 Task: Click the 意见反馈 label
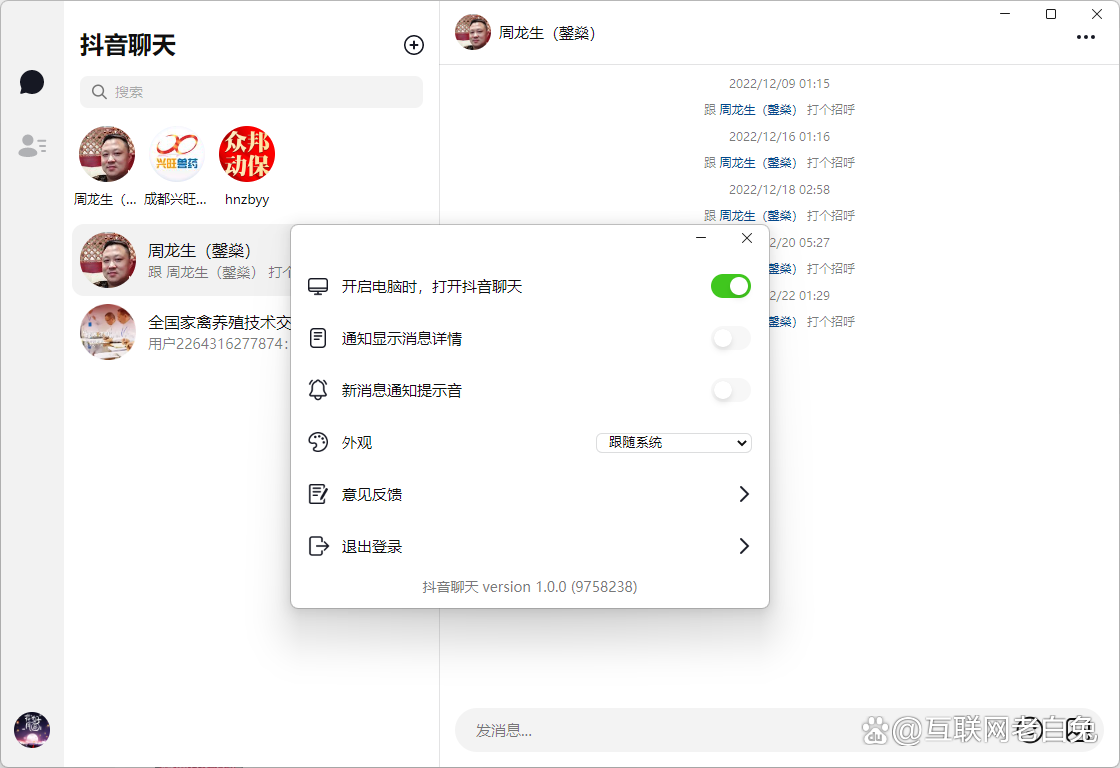[x=371, y=494]
